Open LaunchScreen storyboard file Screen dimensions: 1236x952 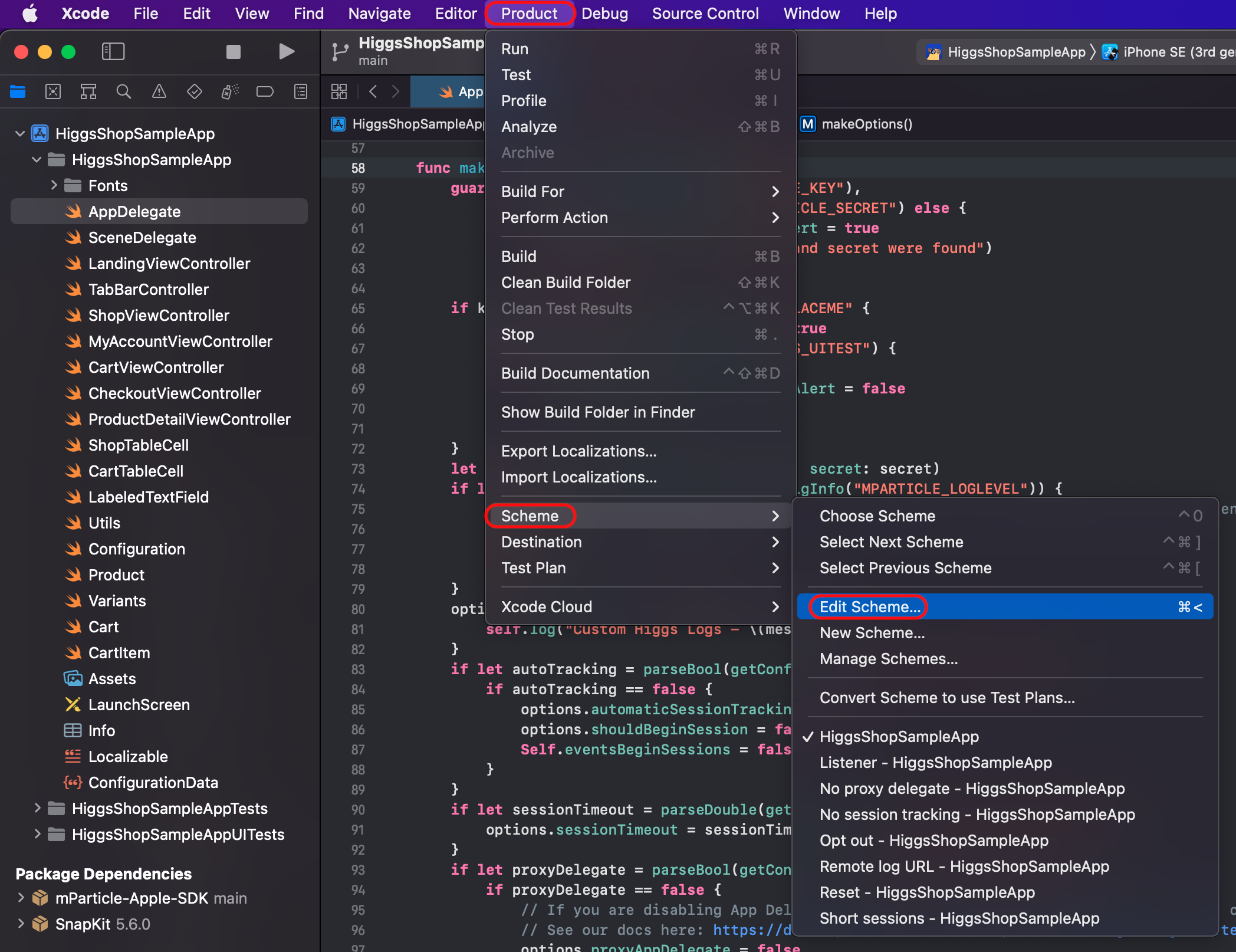[x=159, y=705]
